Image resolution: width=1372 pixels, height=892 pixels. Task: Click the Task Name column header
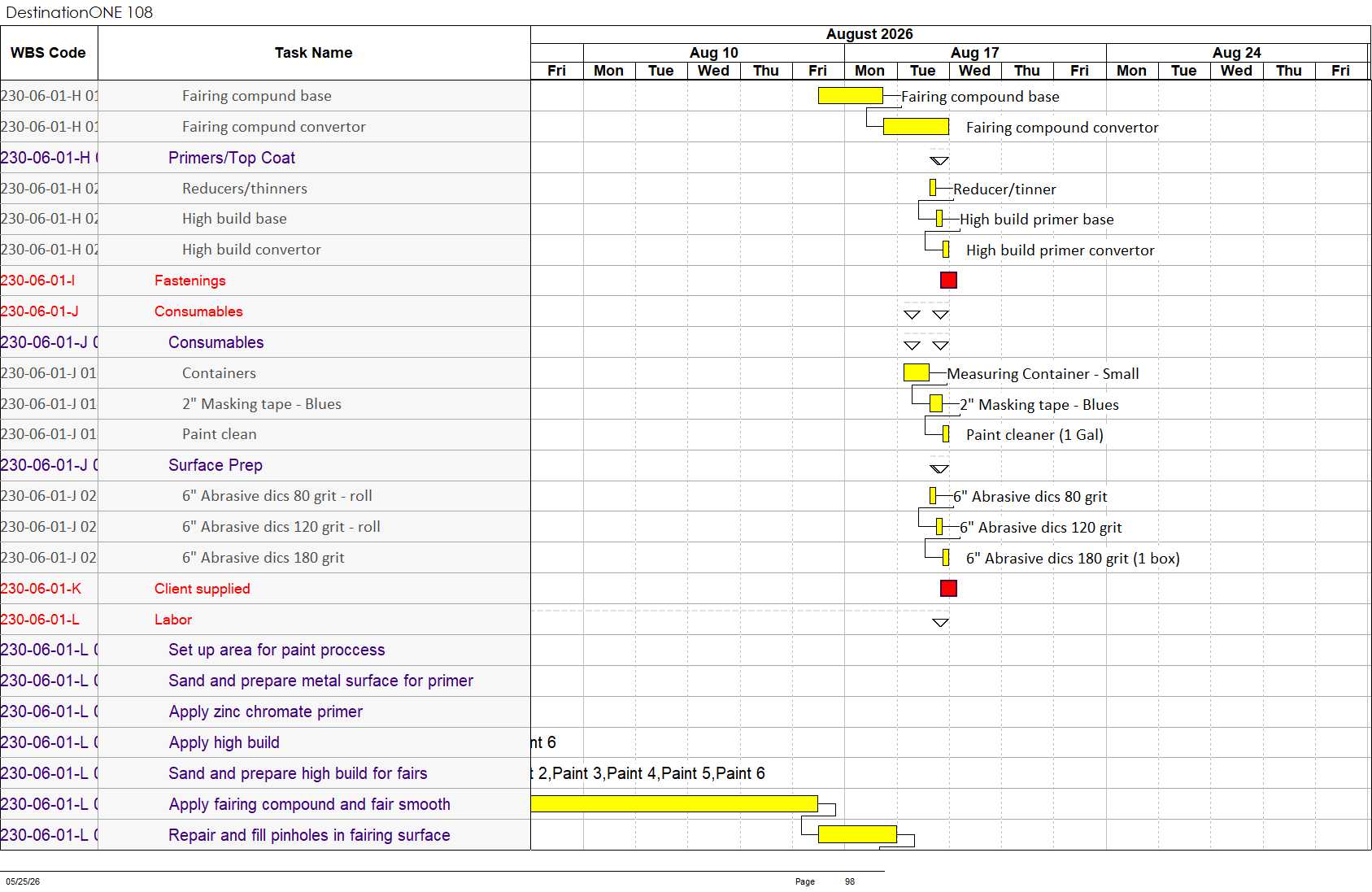click(314, 53)
